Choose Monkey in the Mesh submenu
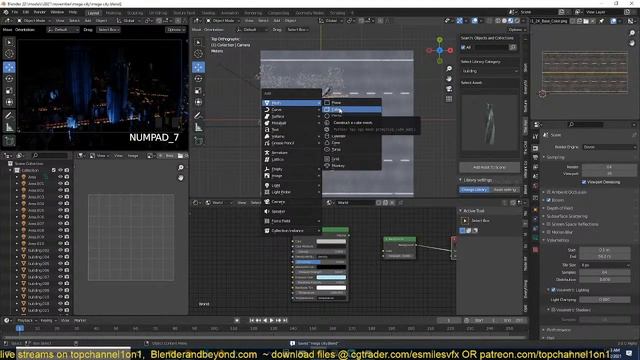The width and height of the screenshot is (640, 360). [x=352, y=166]
